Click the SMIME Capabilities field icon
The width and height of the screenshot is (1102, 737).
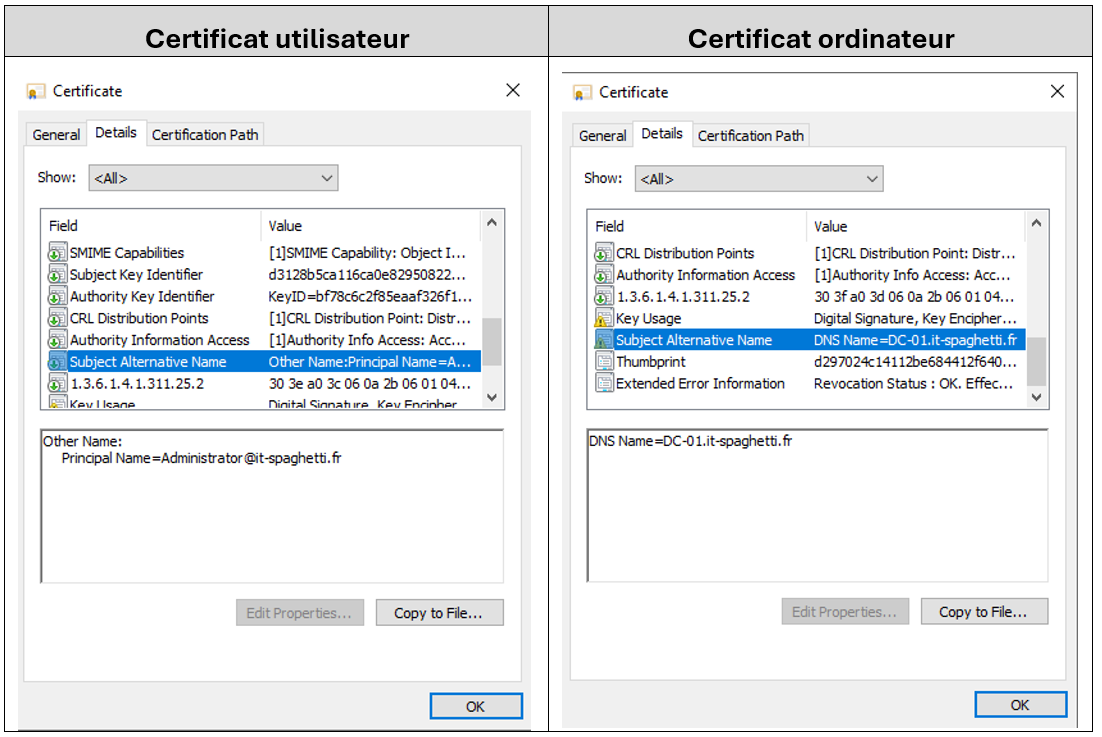coord(57,253)
